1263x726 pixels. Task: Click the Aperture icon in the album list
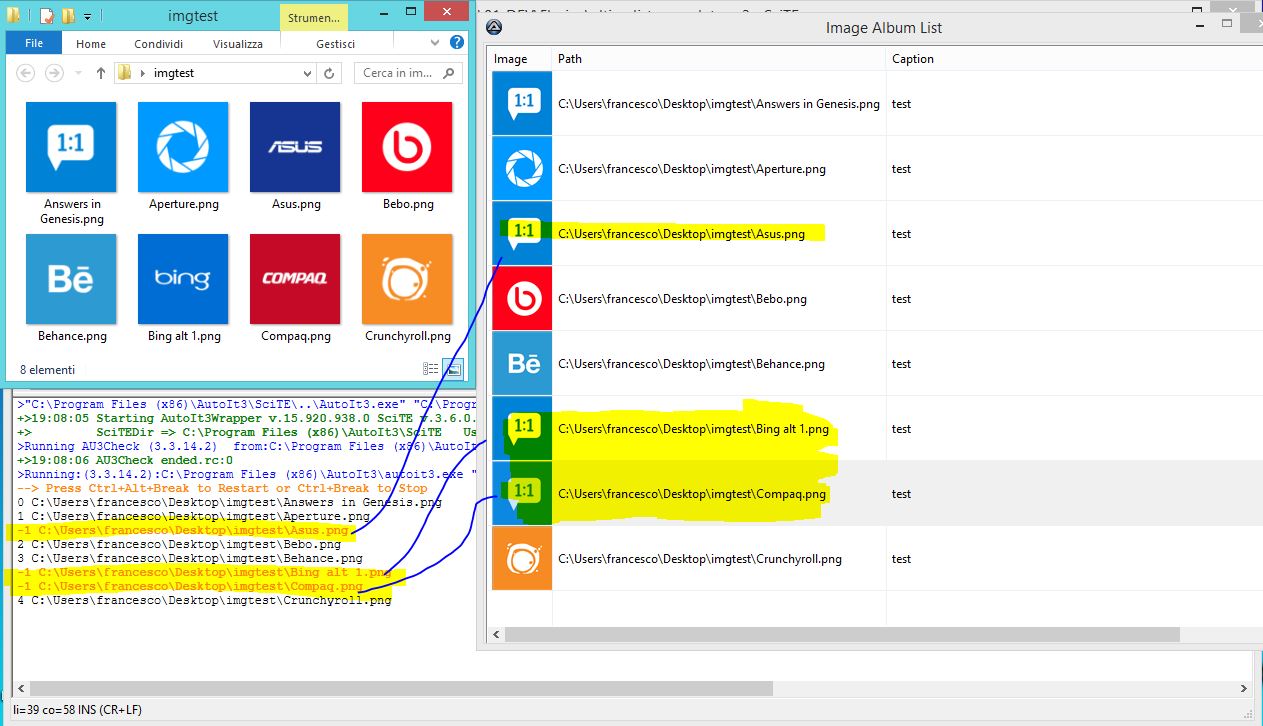click(x=522, y=168)
